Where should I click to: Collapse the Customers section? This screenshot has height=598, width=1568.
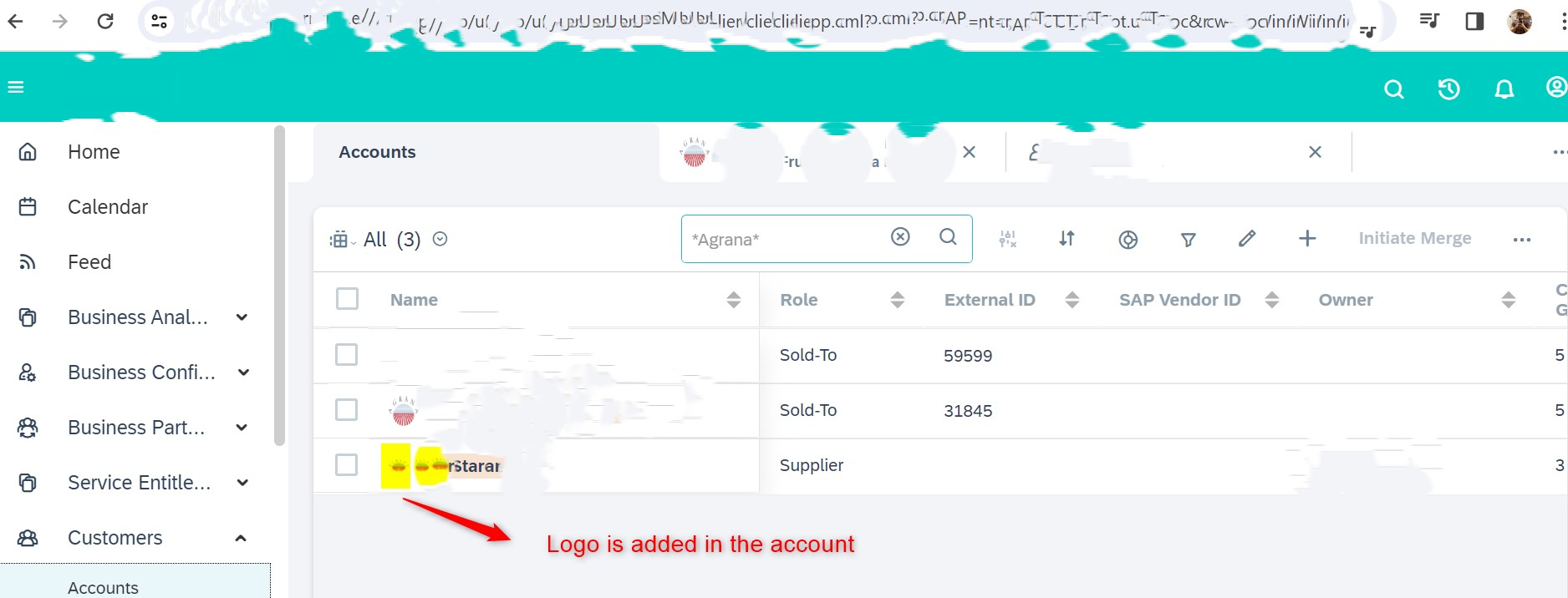[241, 538]
